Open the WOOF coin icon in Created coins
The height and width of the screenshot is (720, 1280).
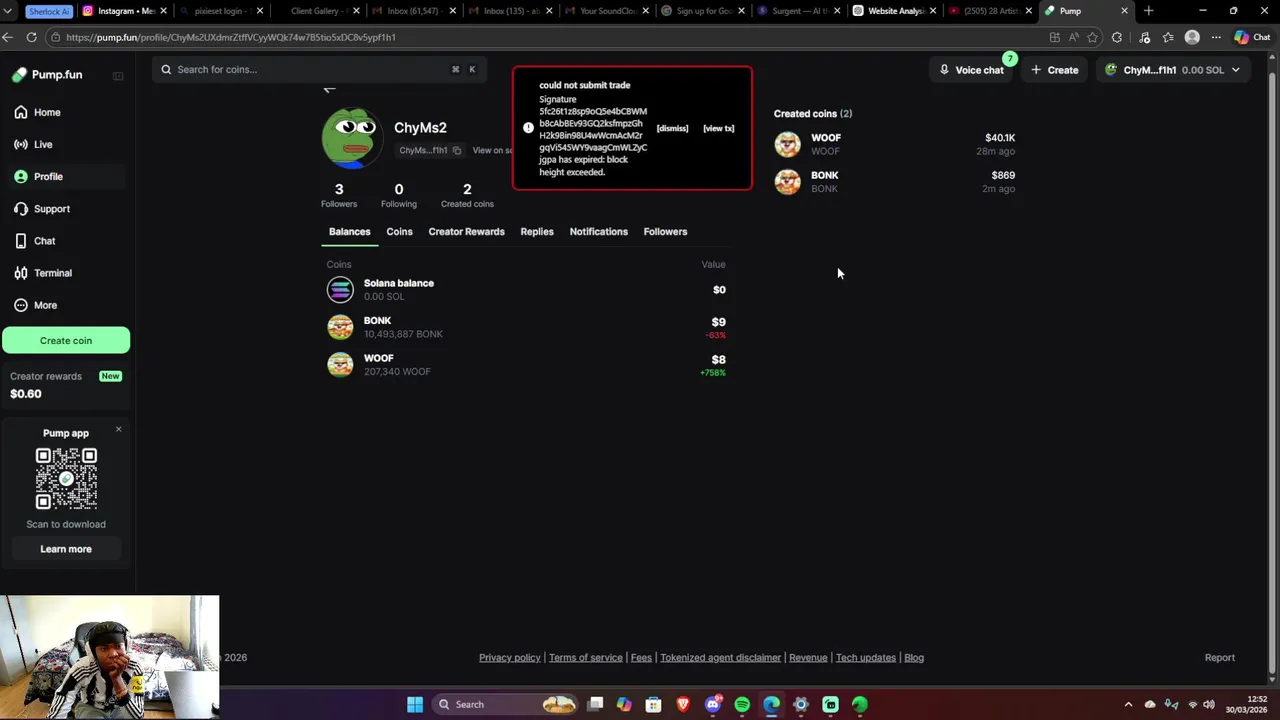pyautogui.click(x=788, y=144)
